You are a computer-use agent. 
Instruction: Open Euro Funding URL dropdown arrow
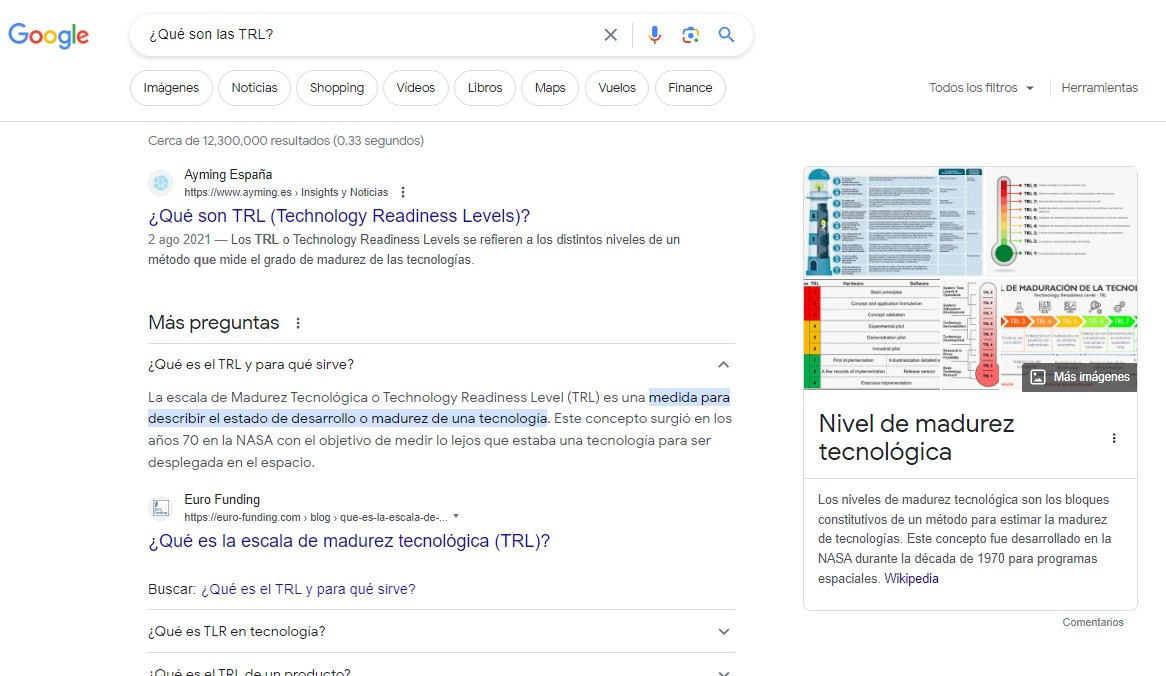456,516
